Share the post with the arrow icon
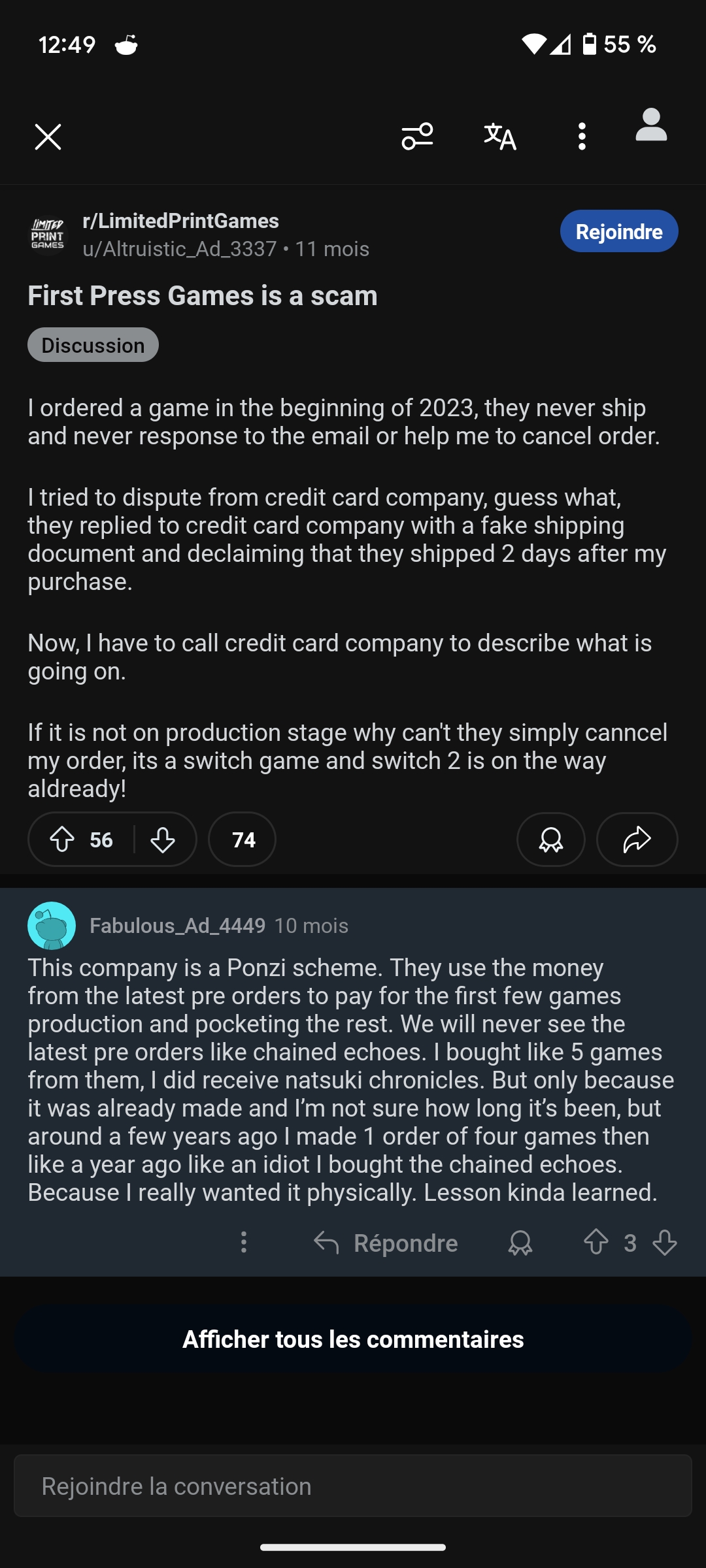This screenshot has height=1568, width=706. click(x=637, y=840)
